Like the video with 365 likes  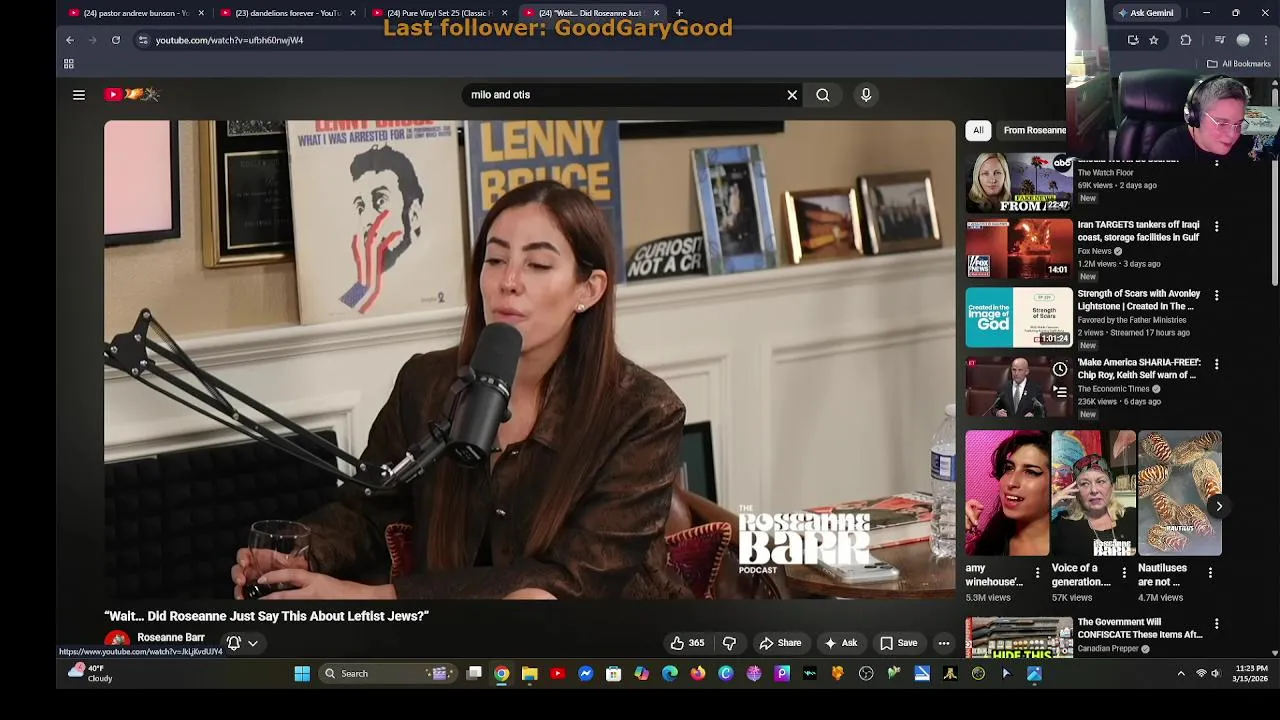click(x=688, y=643)
